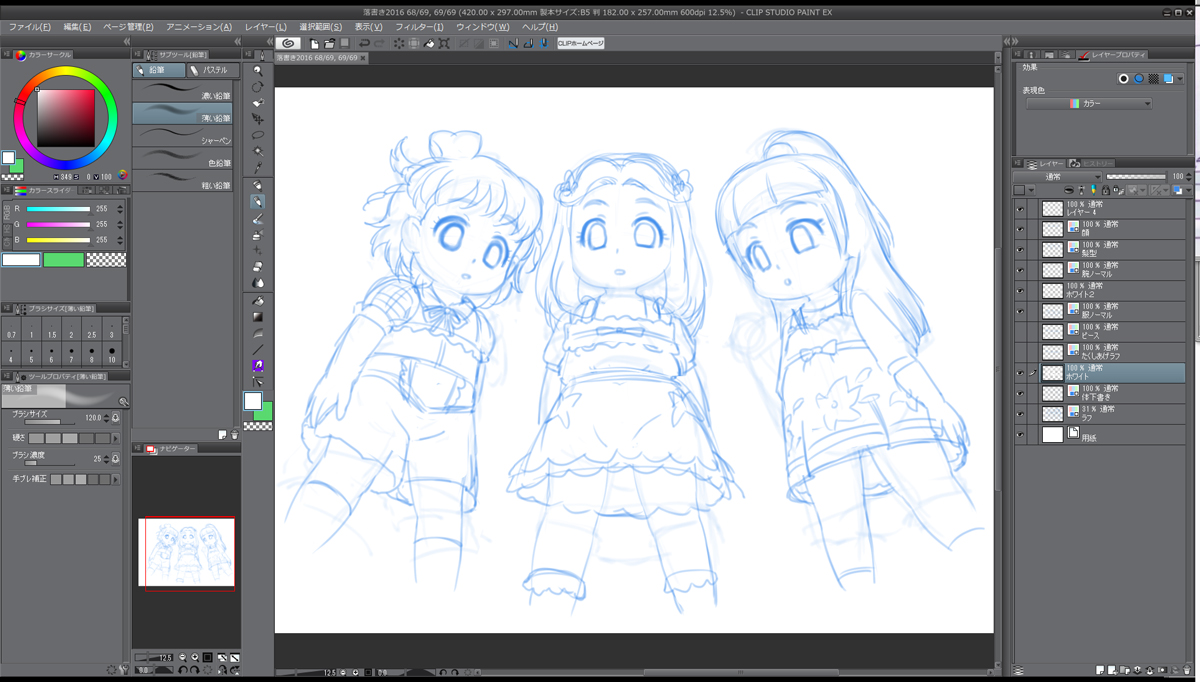Toggle visibility of layer ホワイト2
The image size is (1200, 682).
tap(1020, 290)
